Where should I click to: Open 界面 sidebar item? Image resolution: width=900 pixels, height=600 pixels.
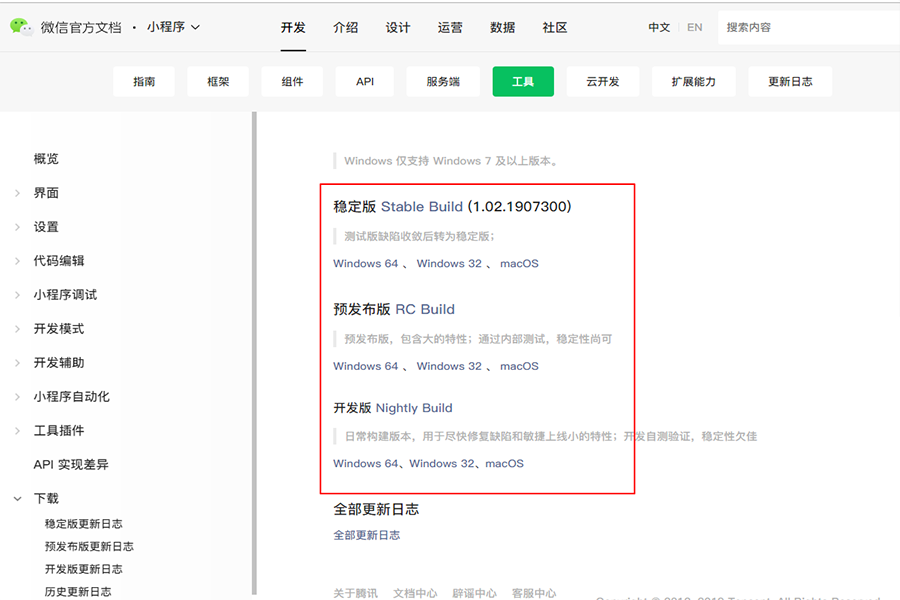pos(46,193)
